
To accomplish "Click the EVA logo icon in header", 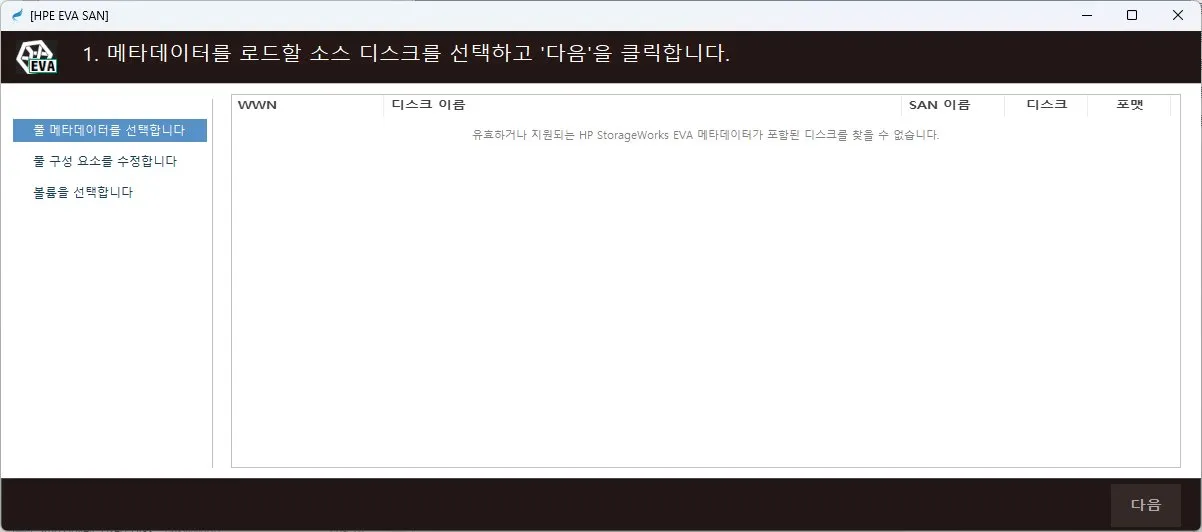I will tap(36, 56).
